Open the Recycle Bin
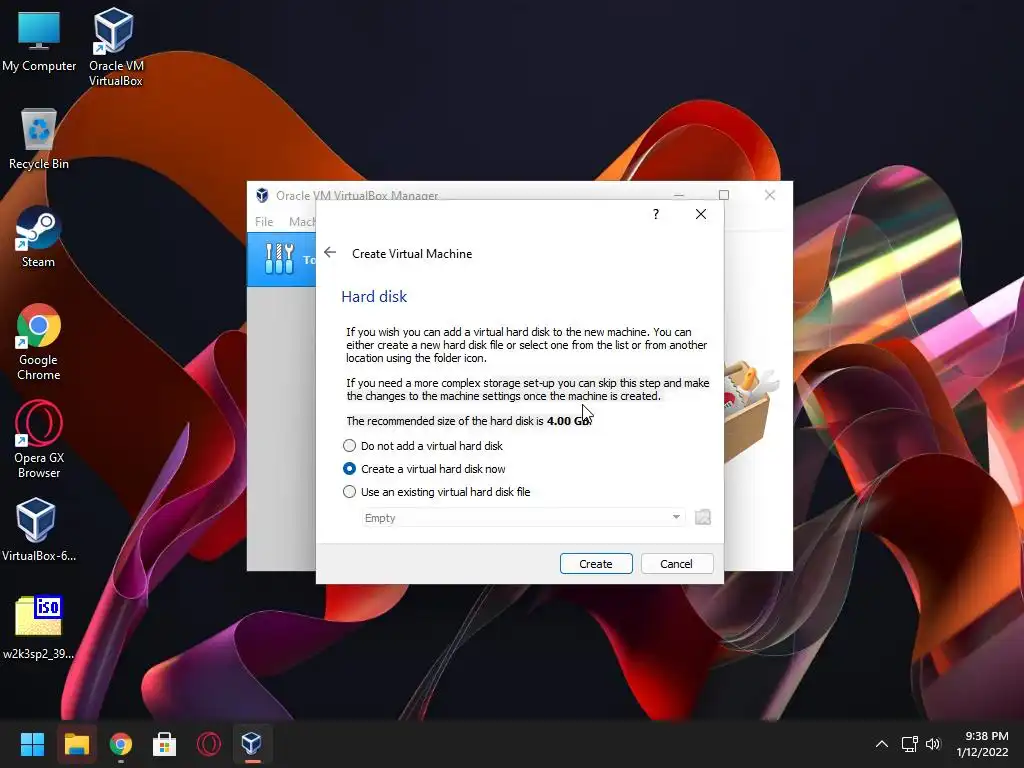 [39, 138]
